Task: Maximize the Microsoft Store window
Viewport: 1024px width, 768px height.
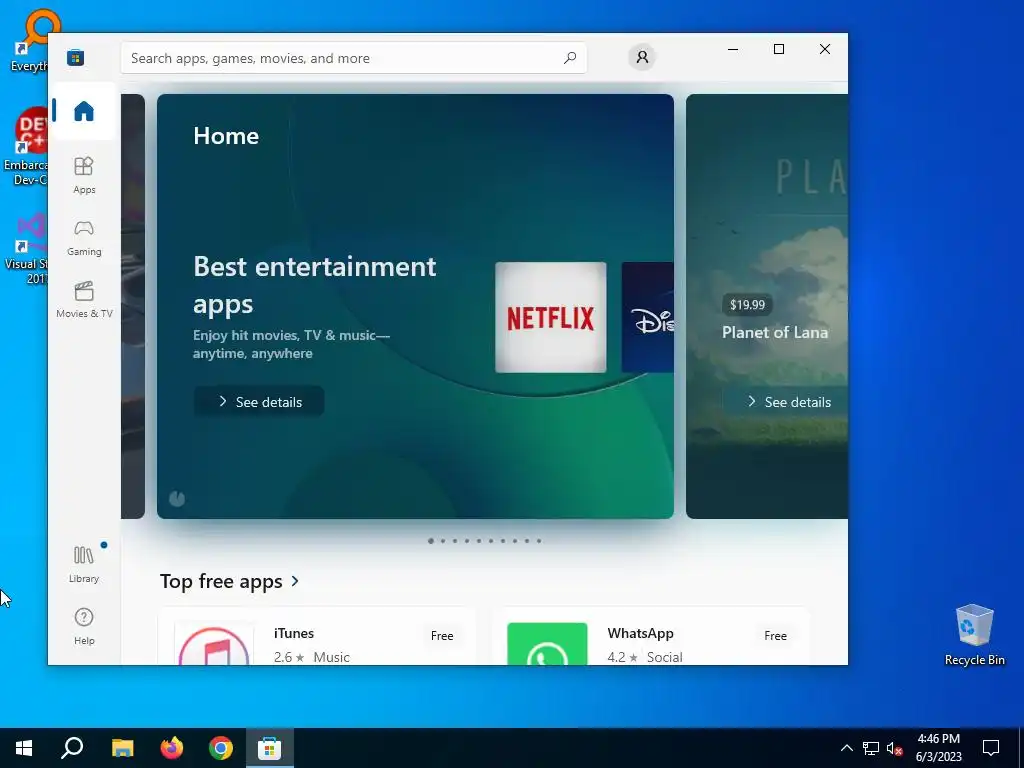Action: (778, 49)
